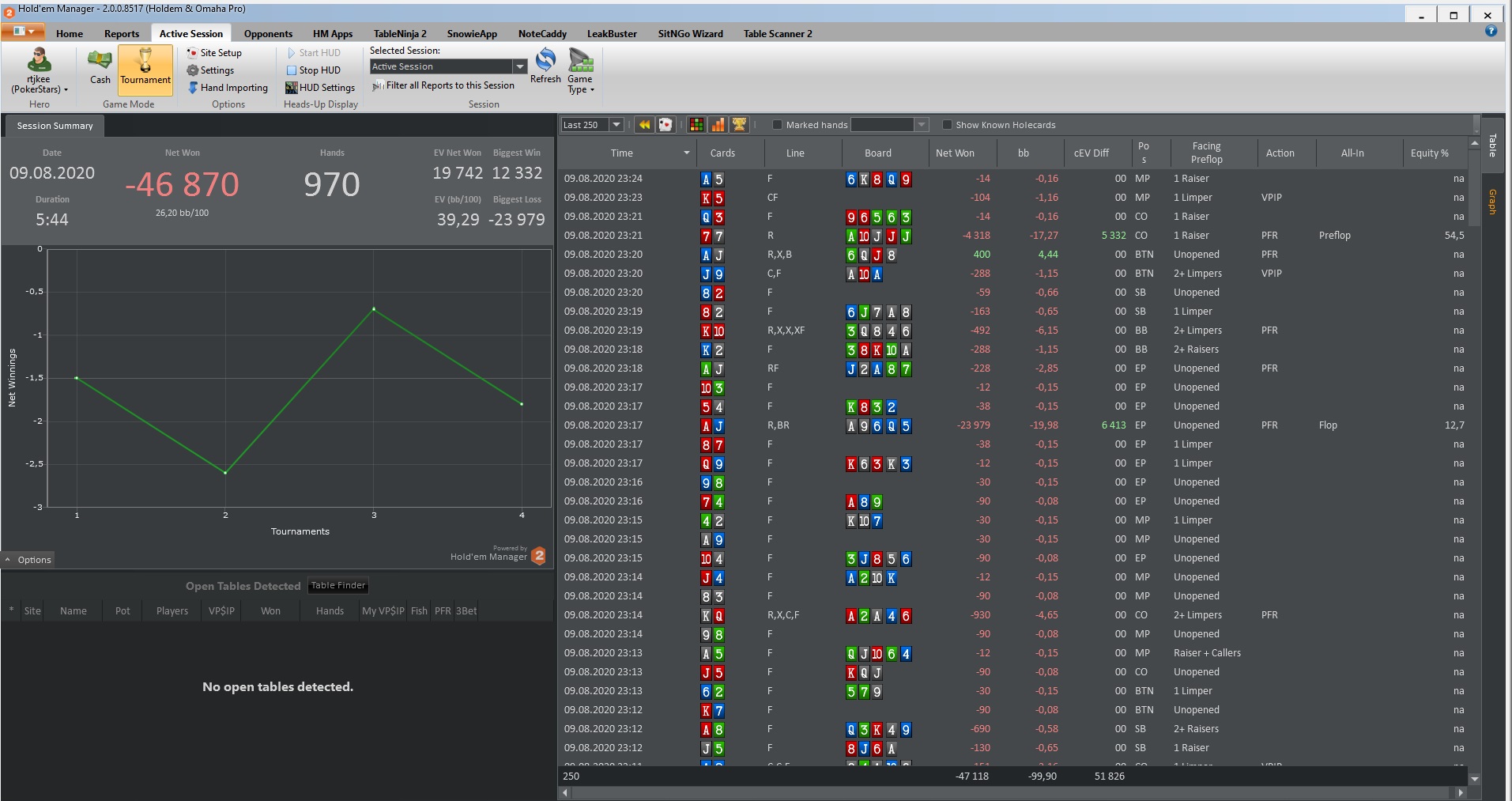This screenshot has width=1512, height=801.
Task: Click the yellow rewind arrows icon
Action: point(644,125)
